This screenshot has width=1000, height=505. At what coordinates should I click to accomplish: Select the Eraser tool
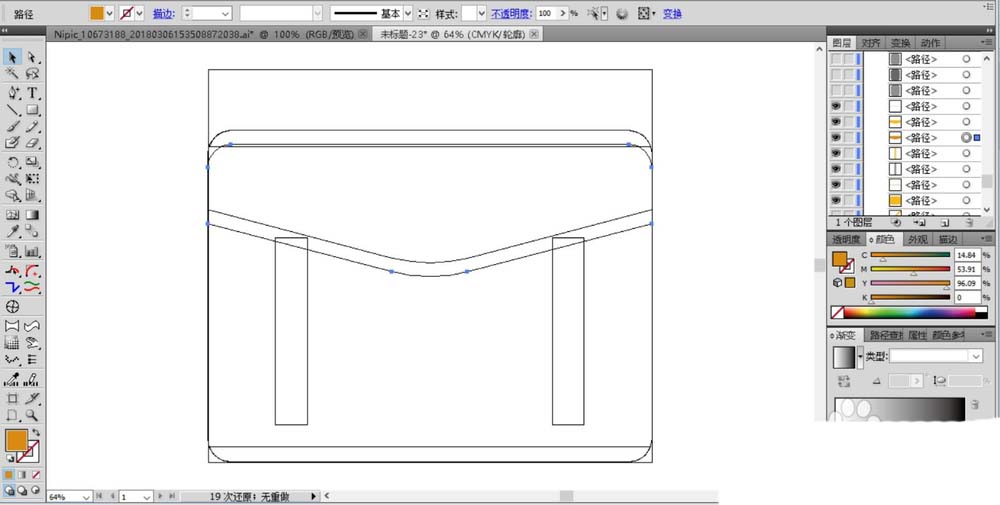(x=32, y=143)
